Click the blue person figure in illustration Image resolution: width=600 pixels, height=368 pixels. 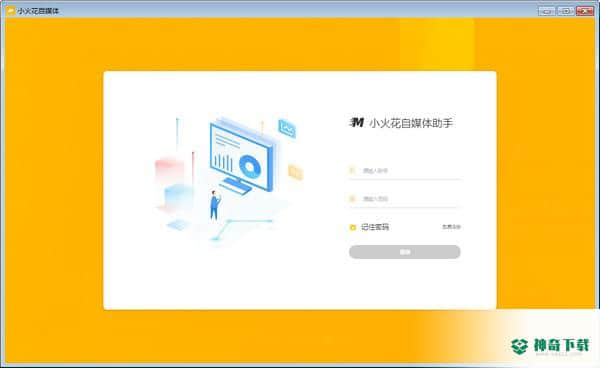coord(215,205)
